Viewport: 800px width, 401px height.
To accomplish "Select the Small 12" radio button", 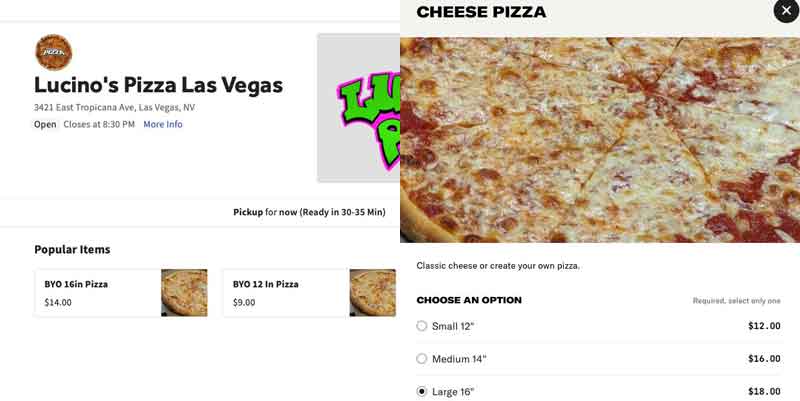I will pyautogui.click(x=421, y=325).
